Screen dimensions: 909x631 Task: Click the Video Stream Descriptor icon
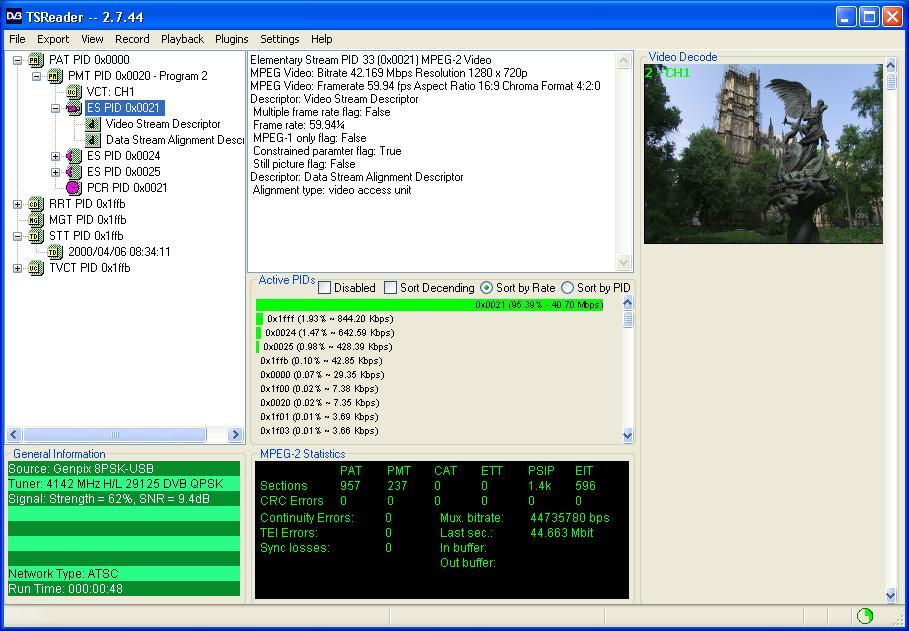click(93, 124)
